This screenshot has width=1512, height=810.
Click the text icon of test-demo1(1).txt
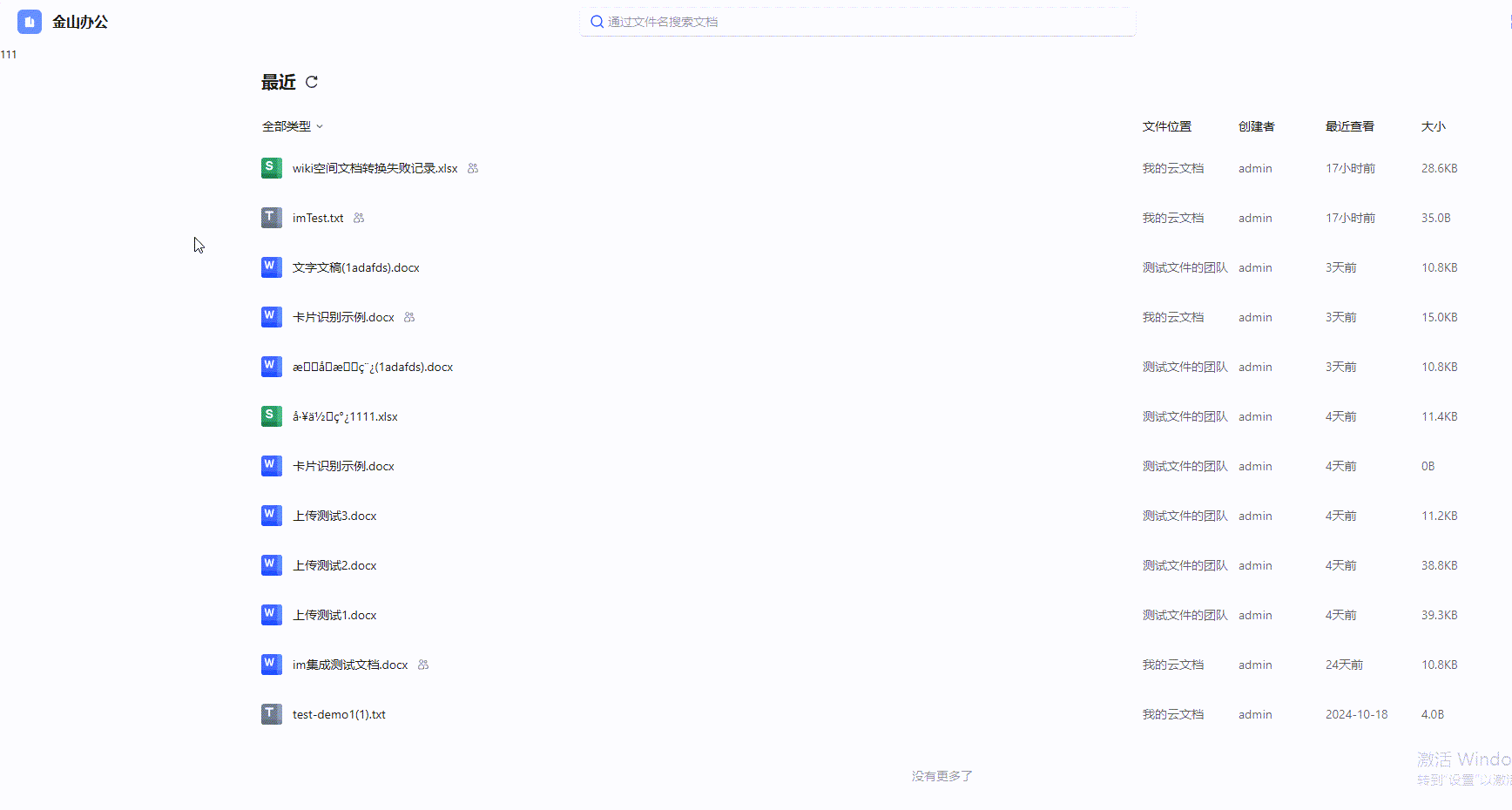[x=271, y=714]
